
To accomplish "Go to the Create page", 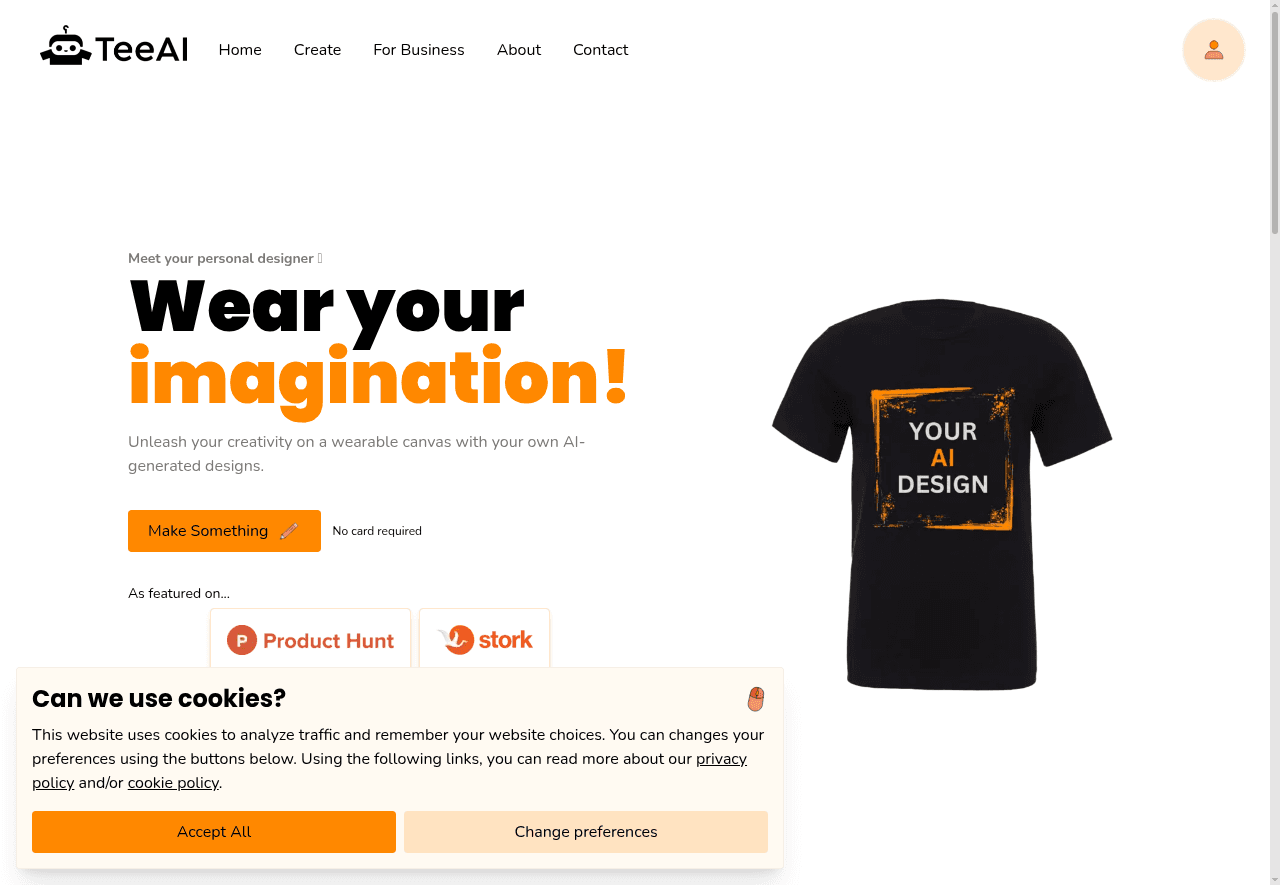I will [317, 50].
